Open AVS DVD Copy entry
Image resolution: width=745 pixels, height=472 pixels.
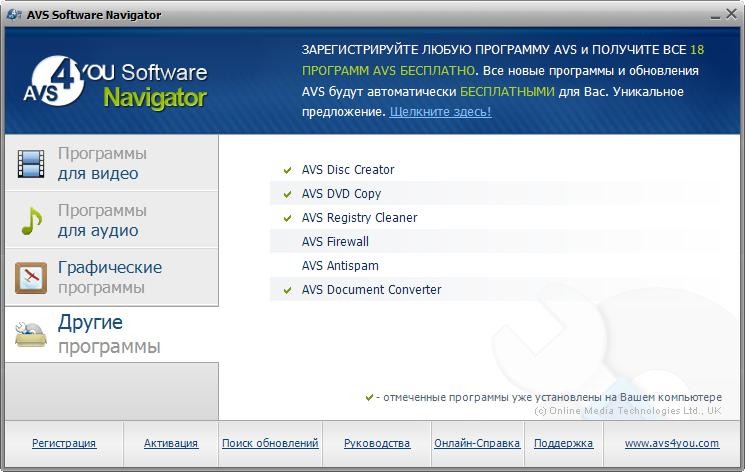(x=341, y=194)
